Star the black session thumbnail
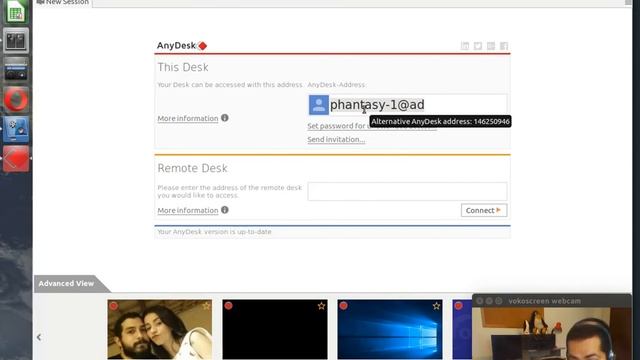640x360 pixels. 321,306
